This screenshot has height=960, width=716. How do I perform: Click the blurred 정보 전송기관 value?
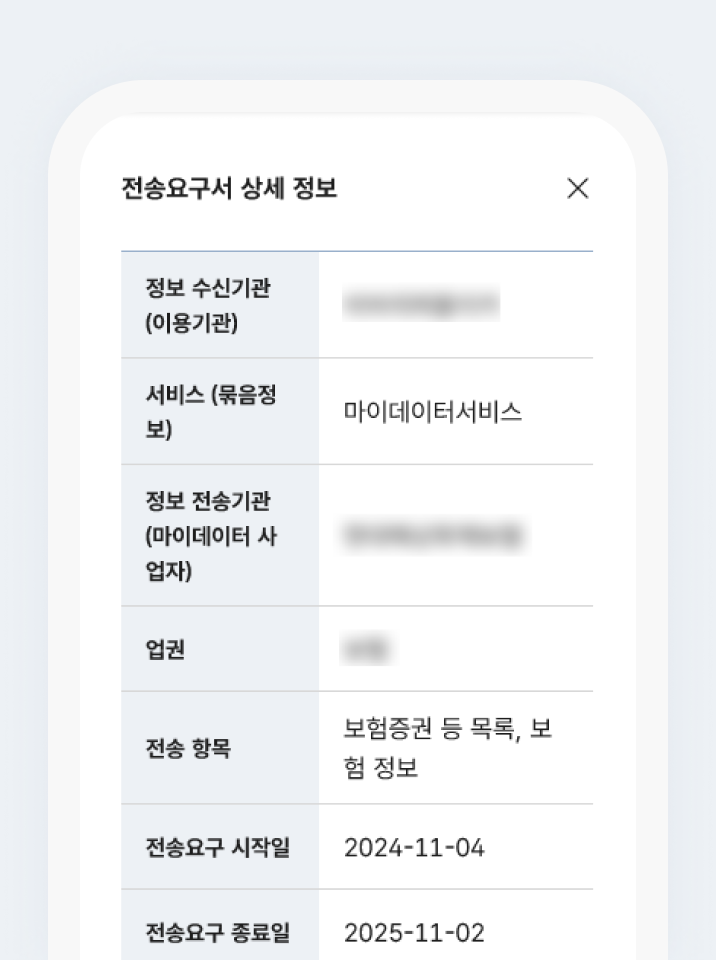(x=434, y=535)
